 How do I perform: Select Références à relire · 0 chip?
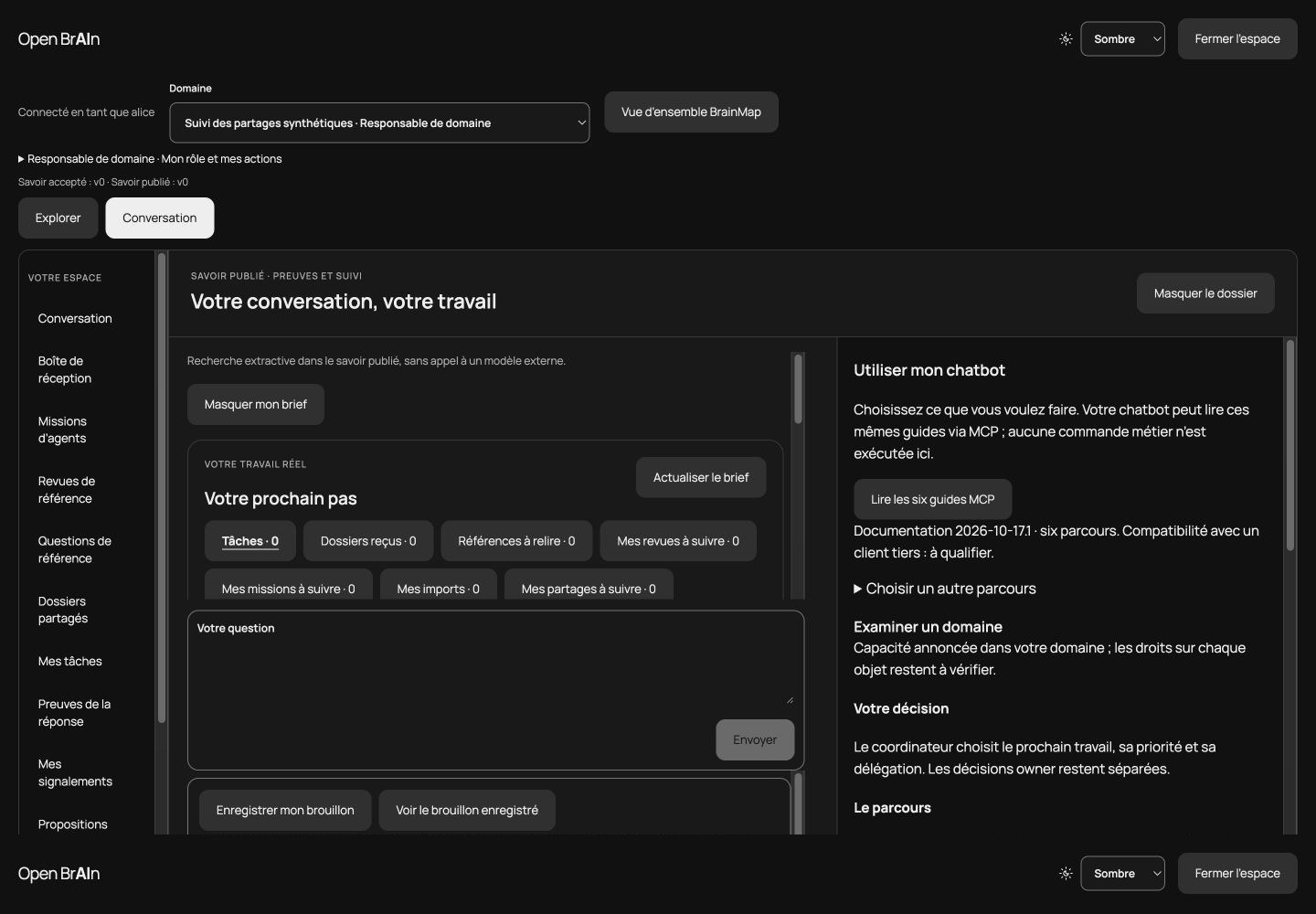516,541
